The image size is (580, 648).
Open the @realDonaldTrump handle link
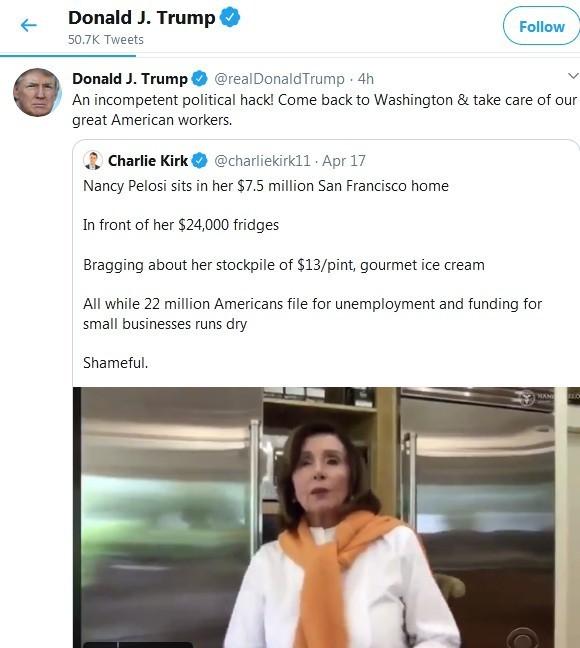pyautogui.click(x=279, y=79)
